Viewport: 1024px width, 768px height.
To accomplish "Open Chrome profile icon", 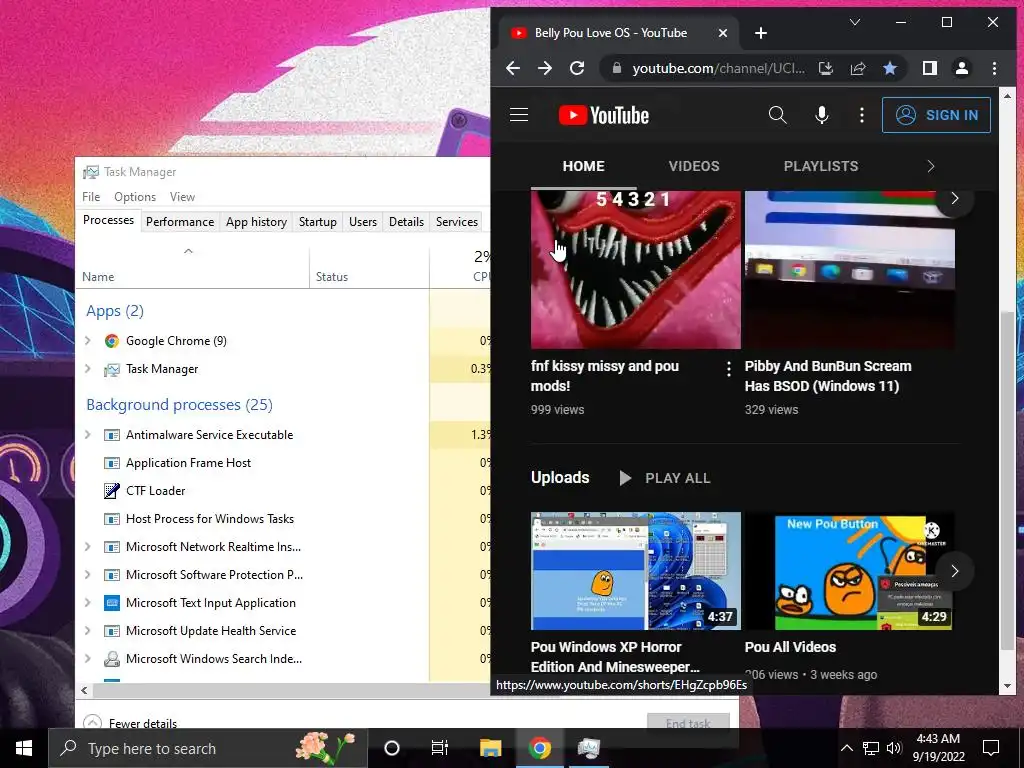I will pyautogui.click(x=962, y=68).
